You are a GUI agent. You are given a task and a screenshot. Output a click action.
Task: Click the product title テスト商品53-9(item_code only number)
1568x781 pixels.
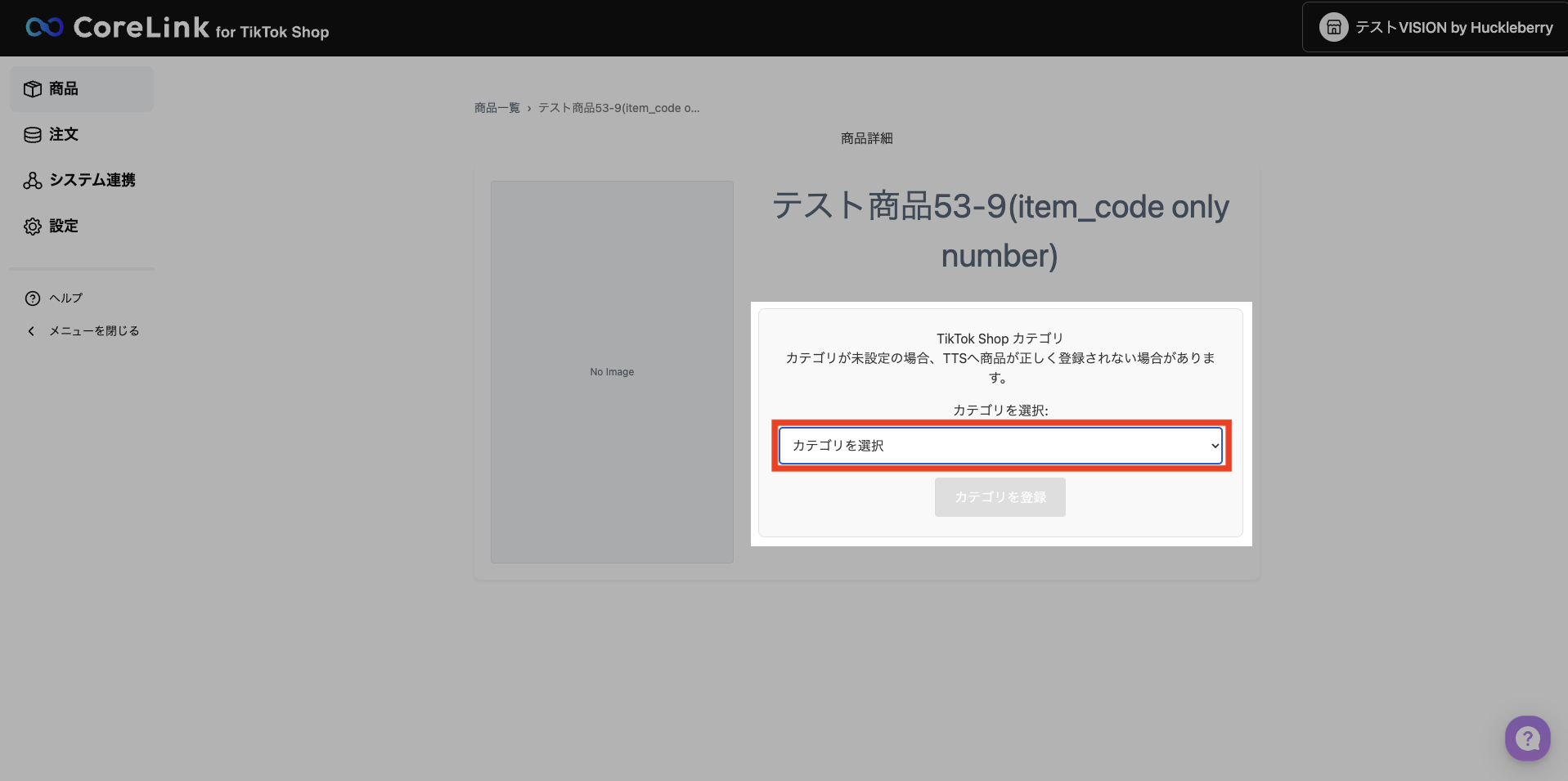(x=1000, y=231)
